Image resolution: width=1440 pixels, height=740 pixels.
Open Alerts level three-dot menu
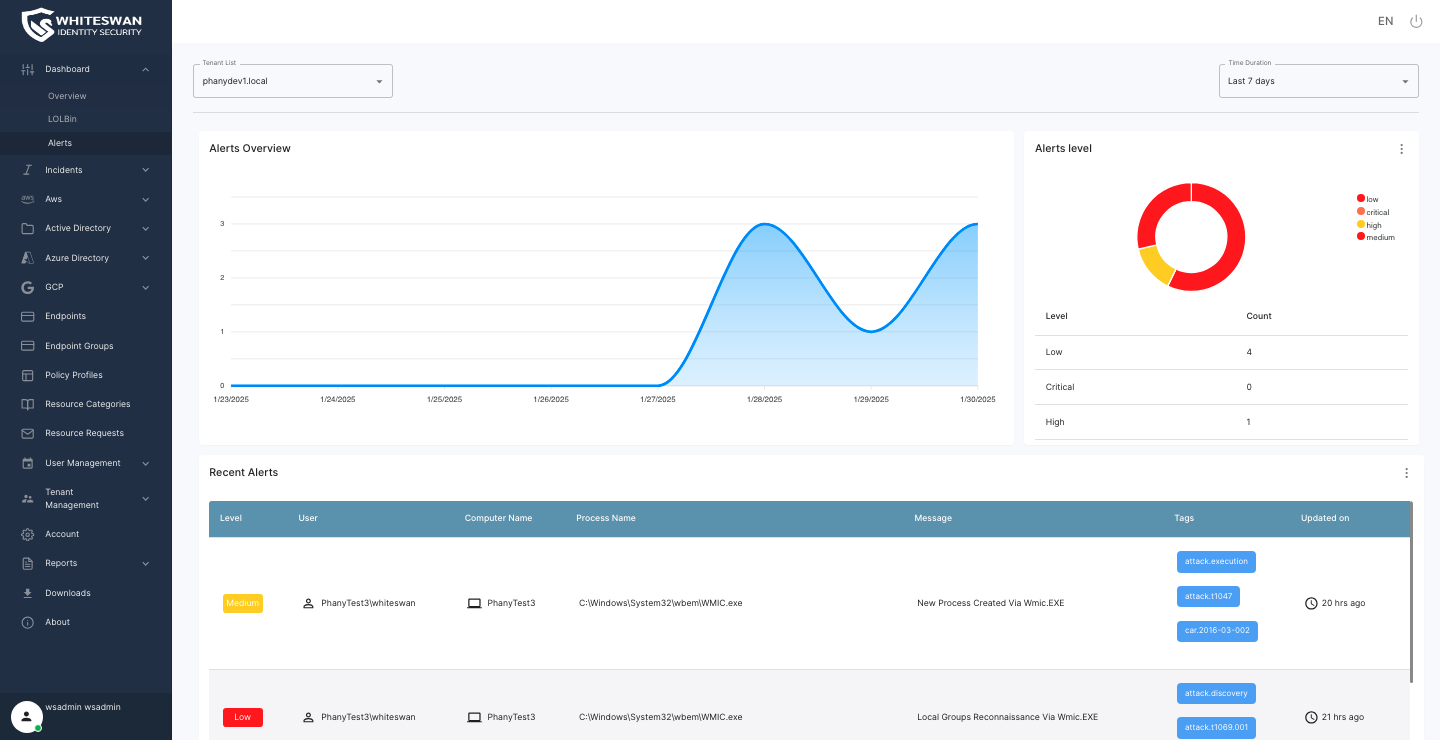(x=1401, y=149)
